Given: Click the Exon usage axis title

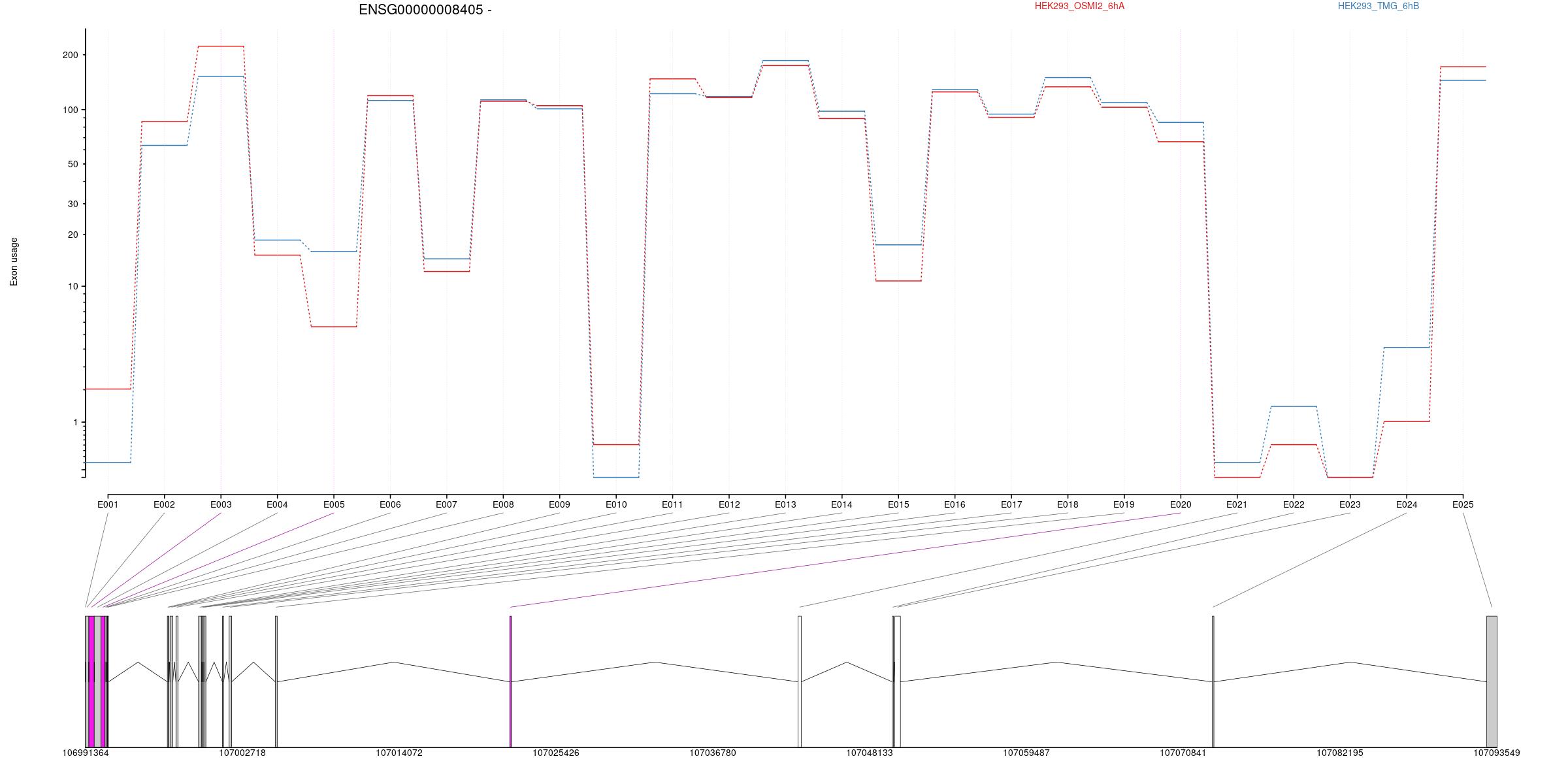Looking at the screenshot, I should click(x=14, y=261).
